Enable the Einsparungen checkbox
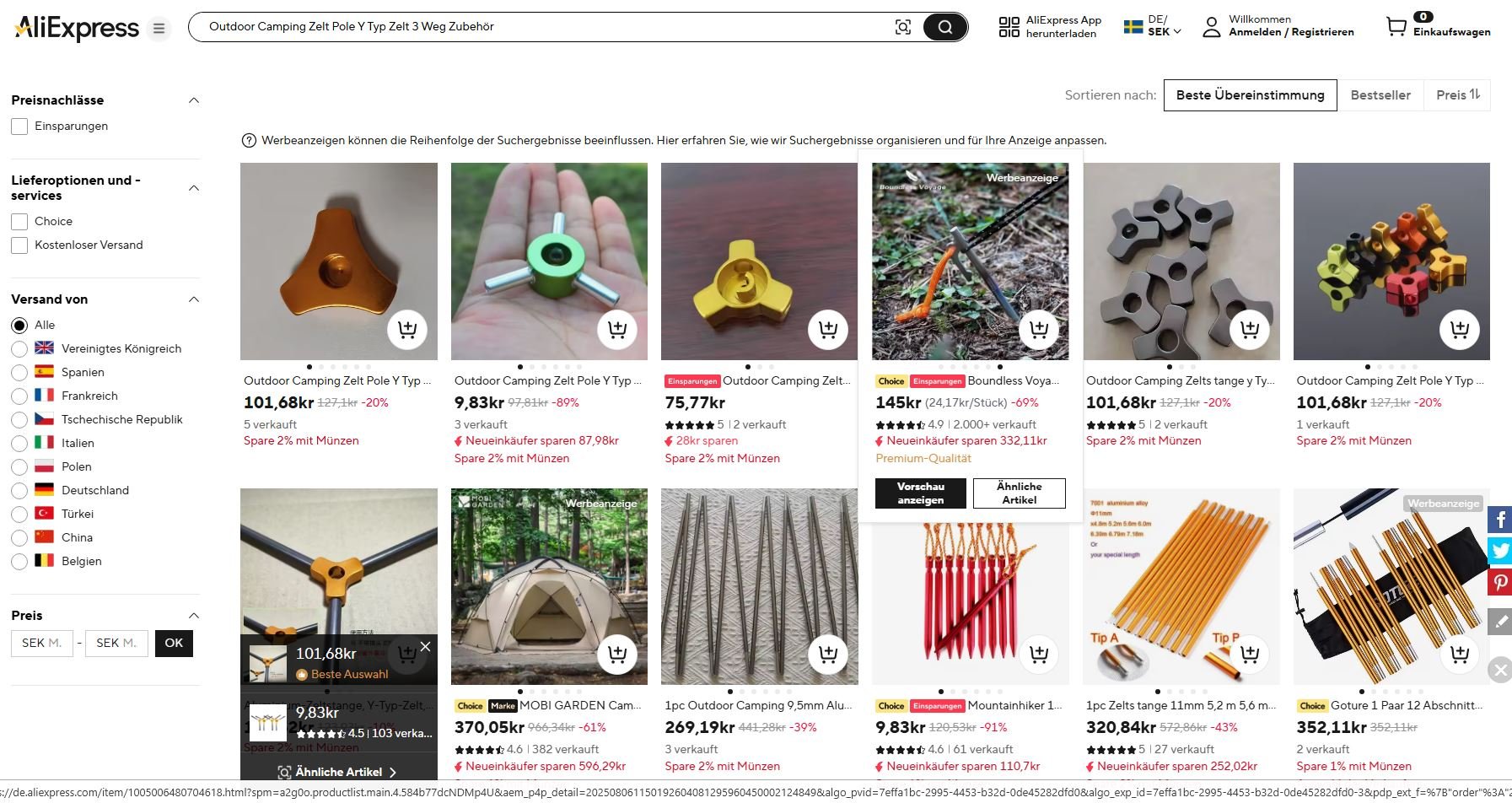1512x803 pixels. (x=19, y=127)
